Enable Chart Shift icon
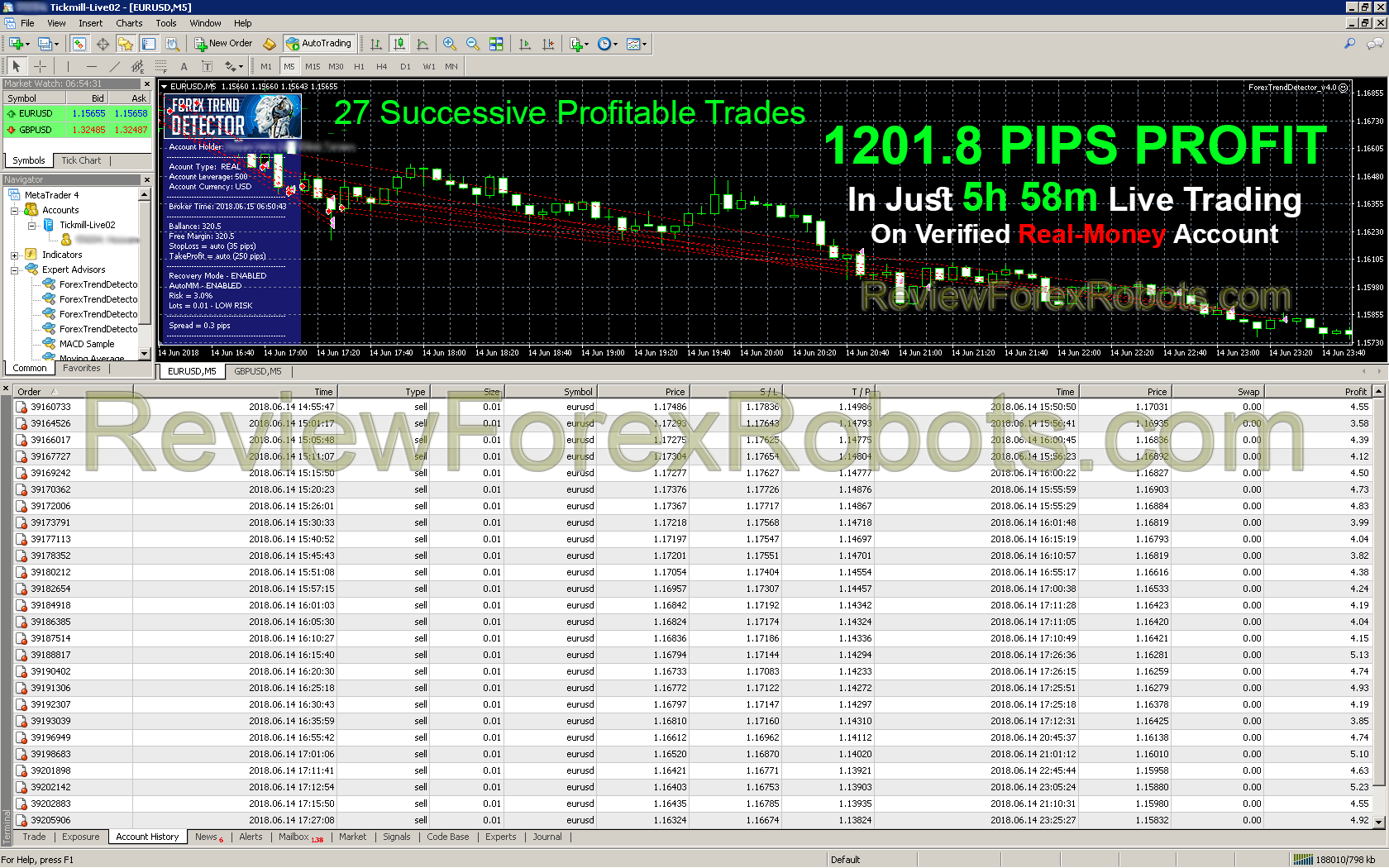1389x868 pixels. (547, 44)
